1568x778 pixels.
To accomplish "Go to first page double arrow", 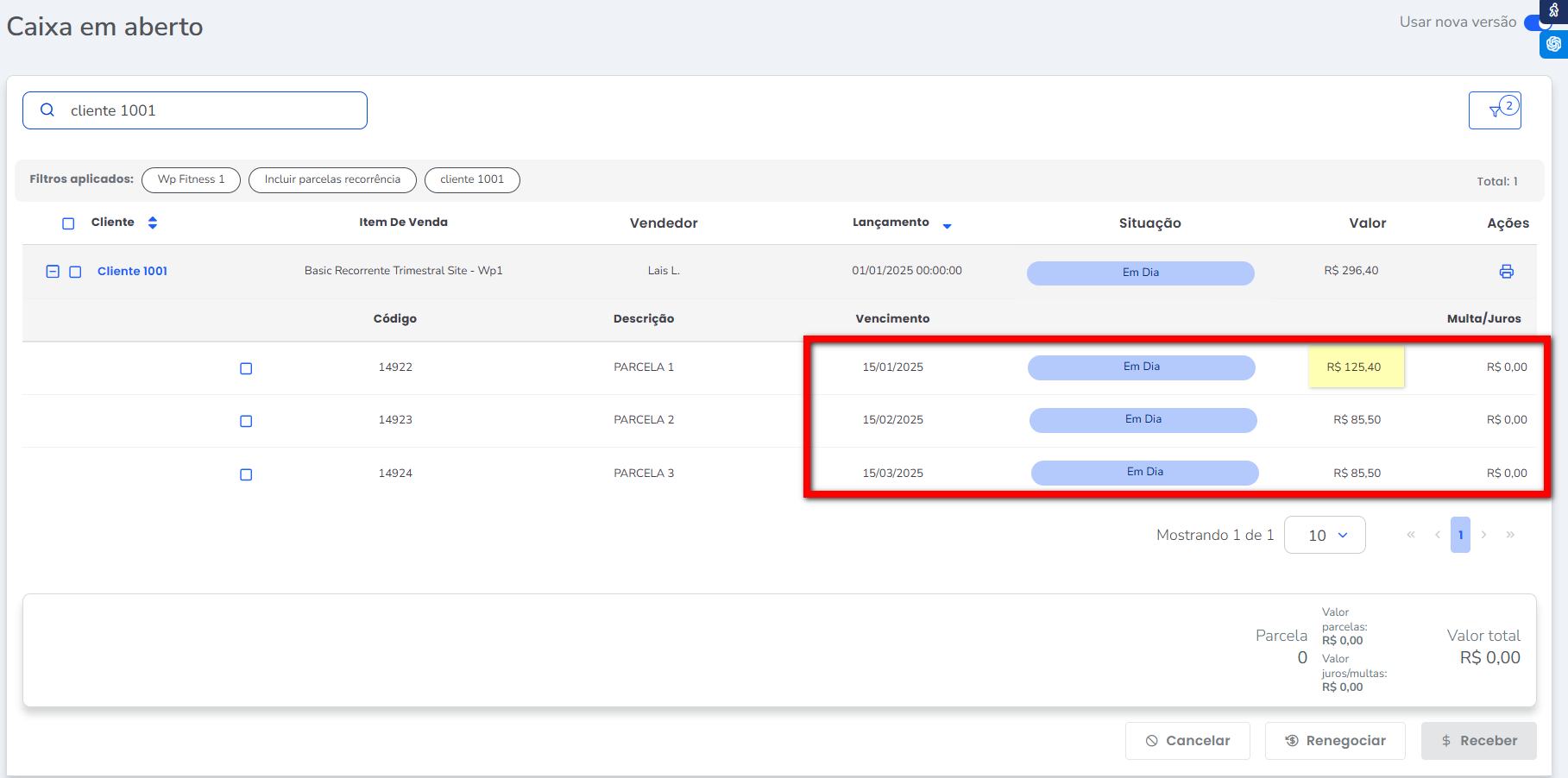I will coord(1411,535).
